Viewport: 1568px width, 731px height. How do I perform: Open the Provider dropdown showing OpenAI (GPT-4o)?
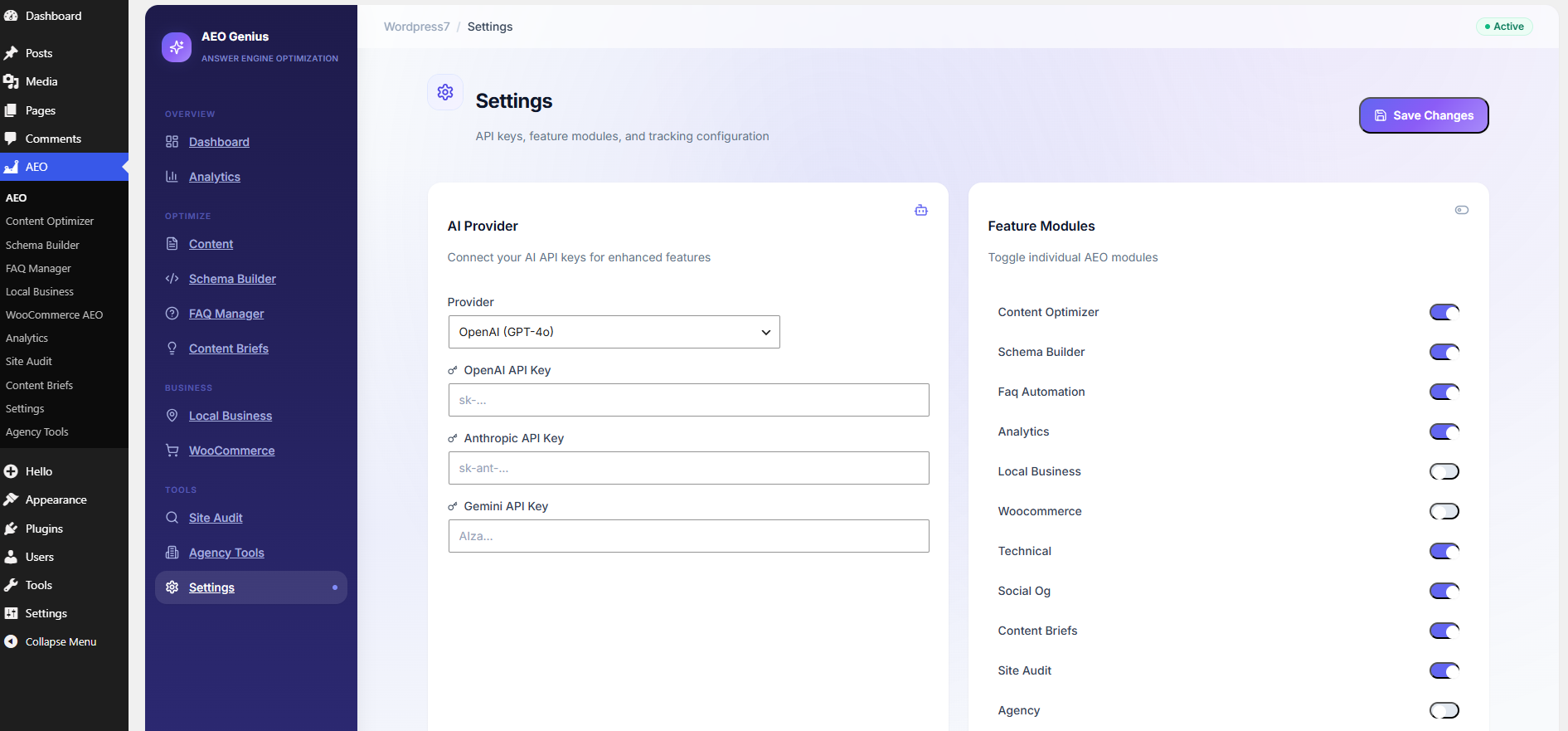614,332
